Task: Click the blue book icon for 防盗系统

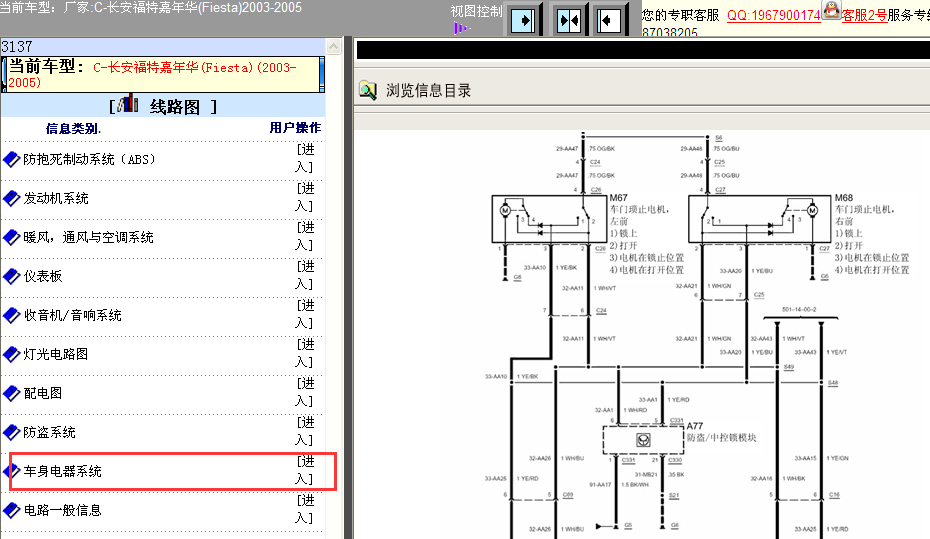Action: coord(11,432)
